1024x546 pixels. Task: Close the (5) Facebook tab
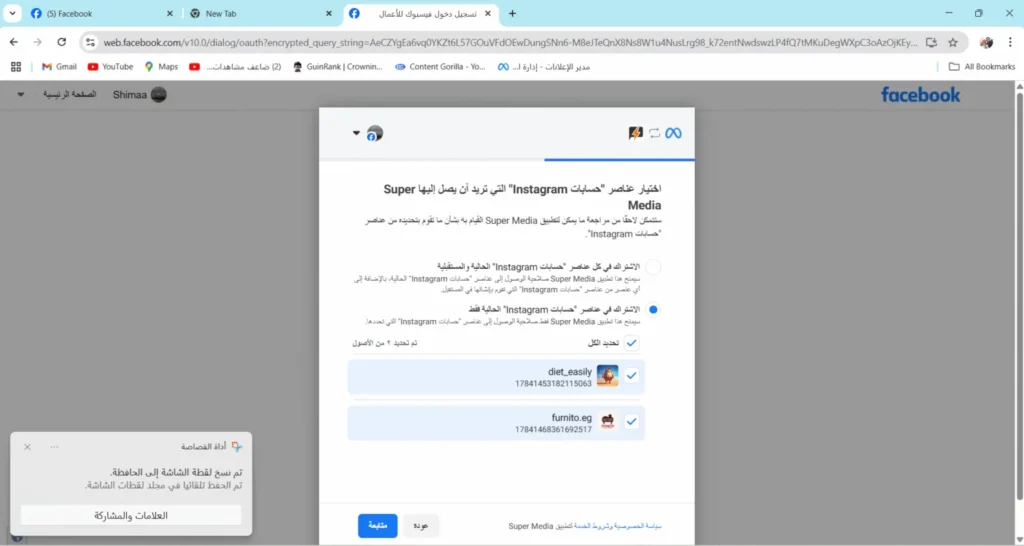point(170,14)
